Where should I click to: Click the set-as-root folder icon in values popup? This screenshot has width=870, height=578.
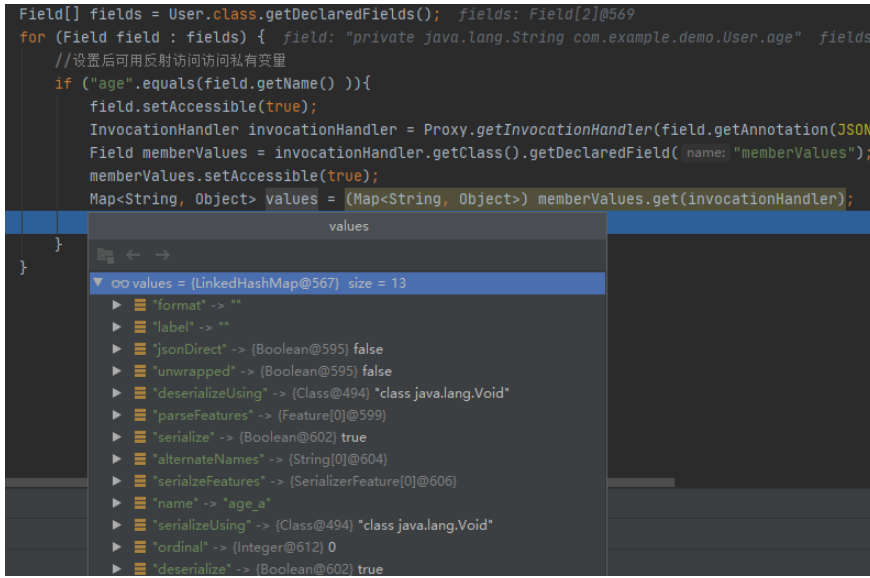pyautogui.click(x=105, y=255)
